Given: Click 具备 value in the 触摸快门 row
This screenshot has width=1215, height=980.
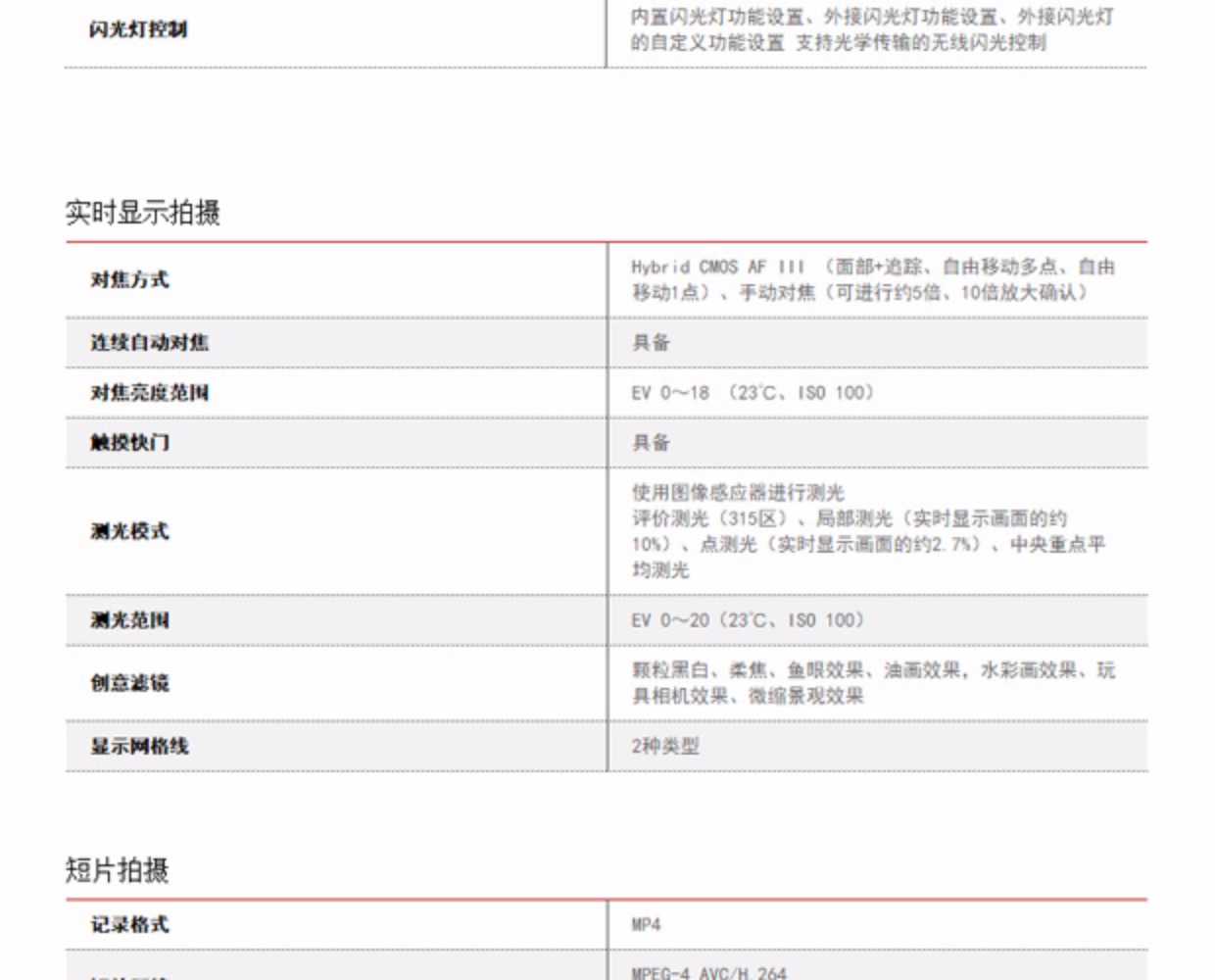Looking at the screenshot, I should coord(651,443).
